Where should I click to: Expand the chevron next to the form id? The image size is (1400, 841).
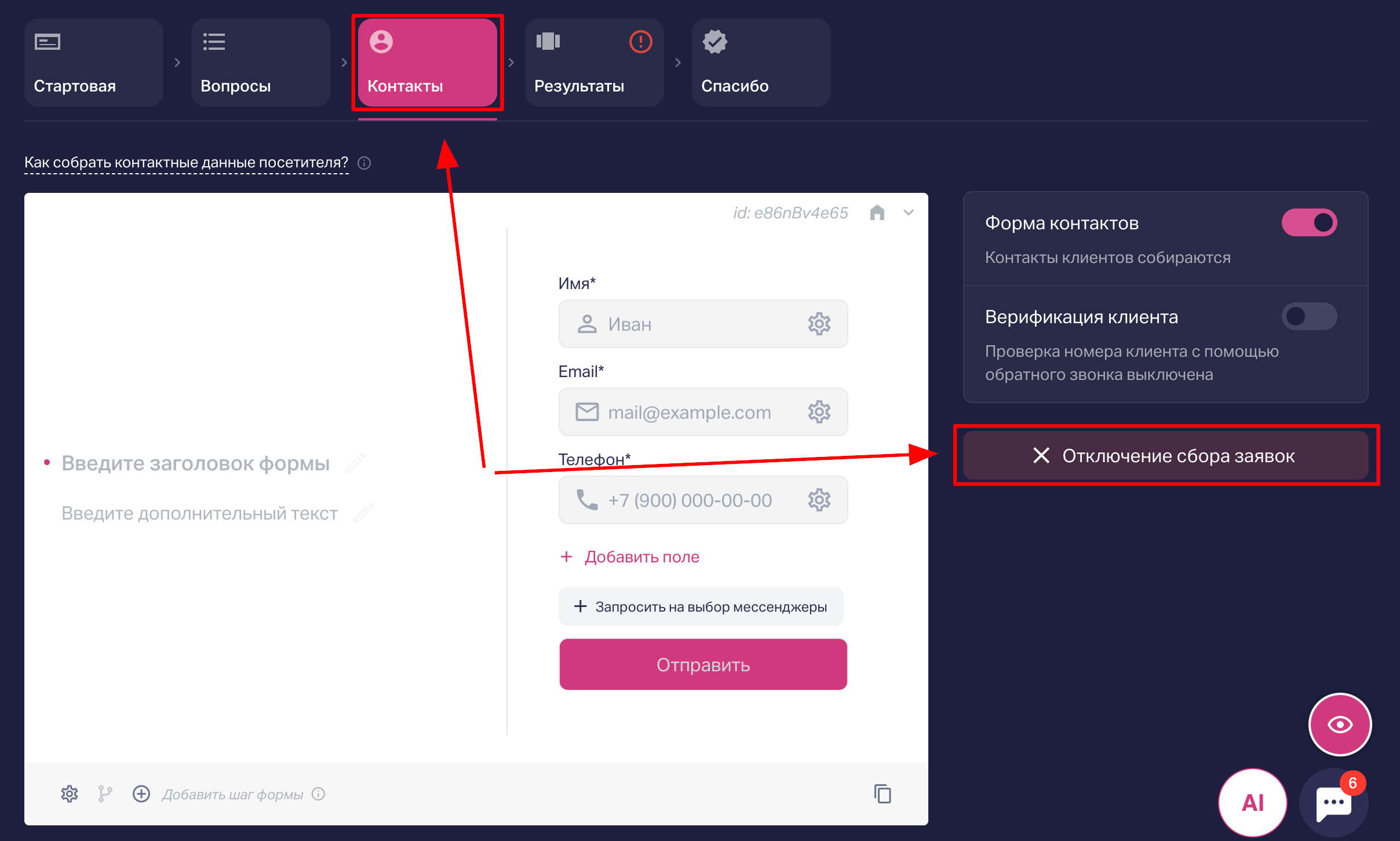909,213
